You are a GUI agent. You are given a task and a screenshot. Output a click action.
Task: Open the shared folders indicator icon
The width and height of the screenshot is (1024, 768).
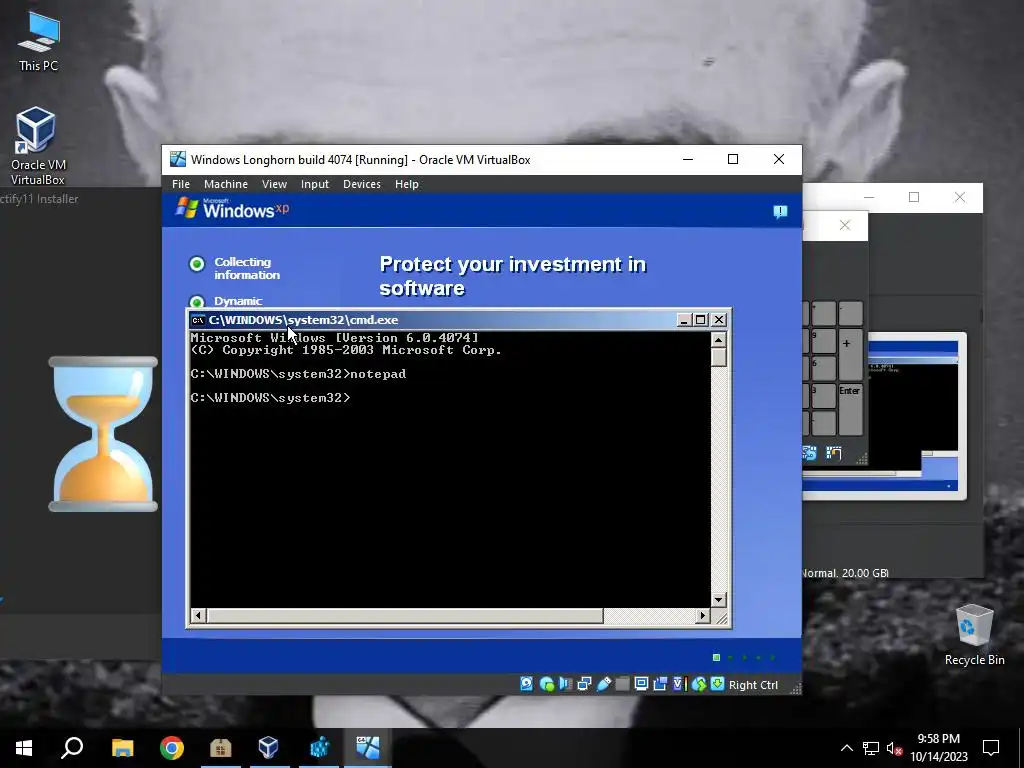coord(622,684)
